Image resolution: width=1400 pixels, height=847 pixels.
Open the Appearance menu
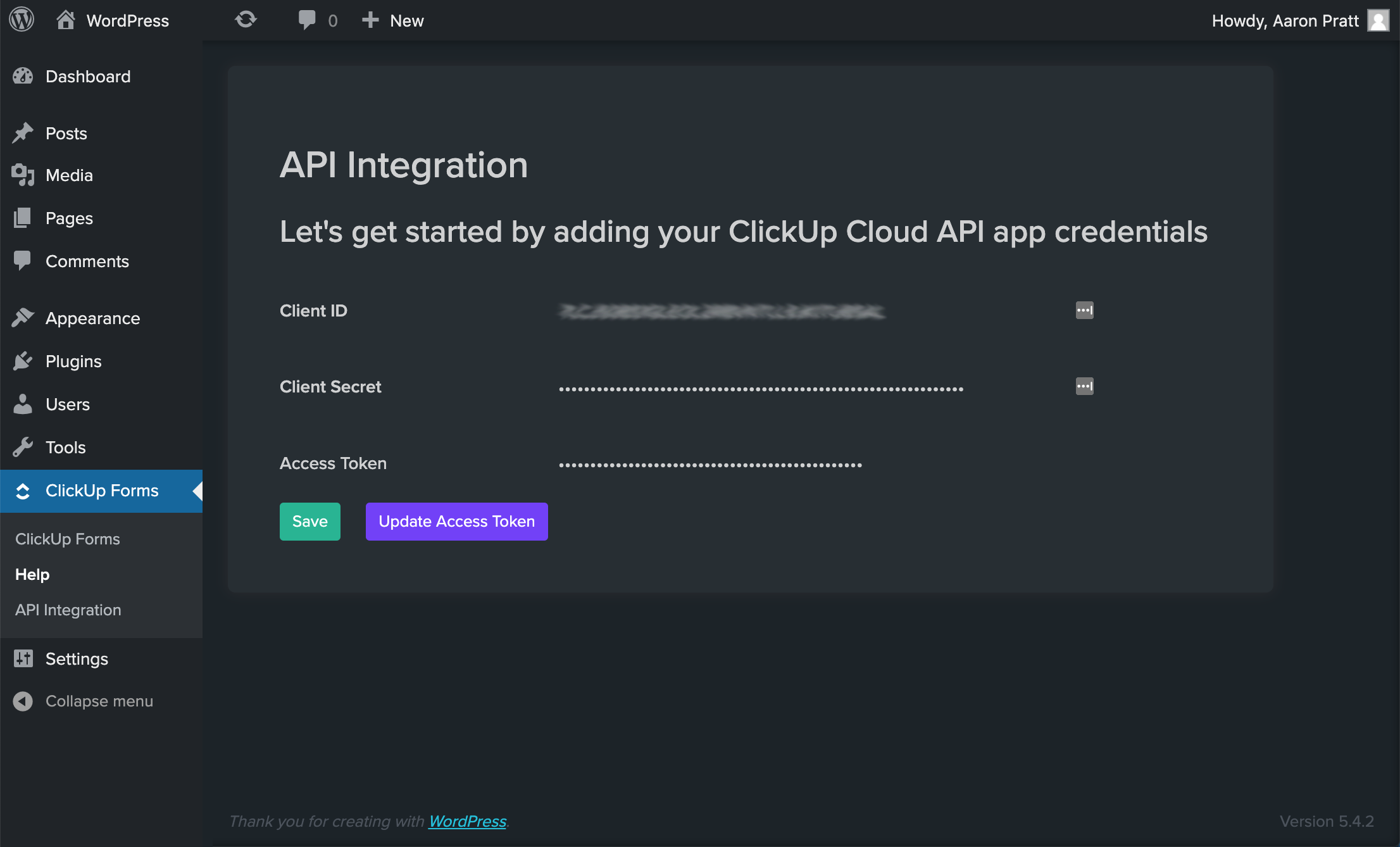click(101, 318)
